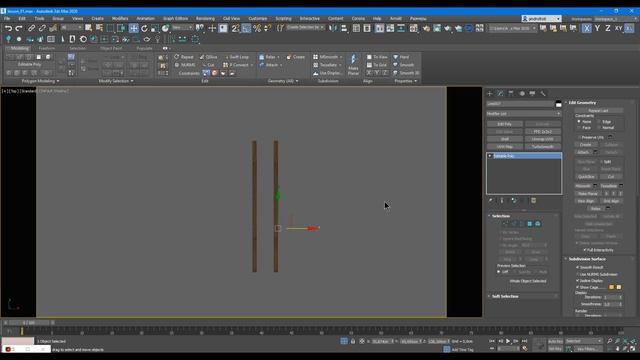Toggle the Full Interactivity checkbox
Viewport: 640px width, 360px height.
coord(585,250)
